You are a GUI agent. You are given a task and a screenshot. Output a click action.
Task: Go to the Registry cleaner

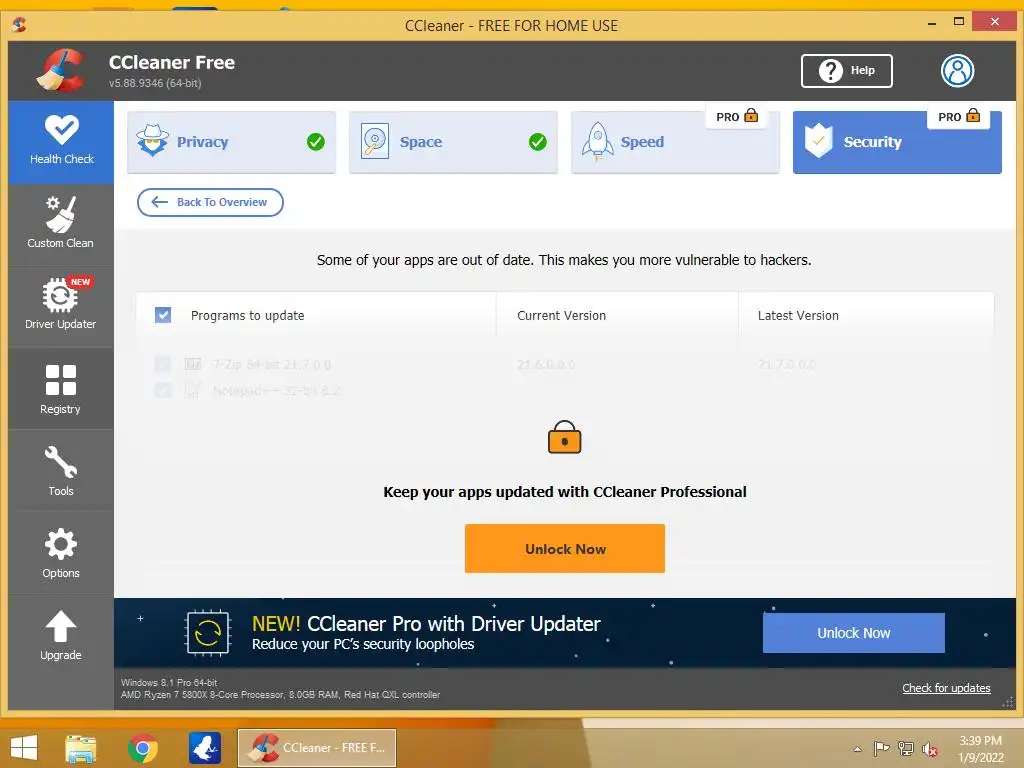[61, 389]
